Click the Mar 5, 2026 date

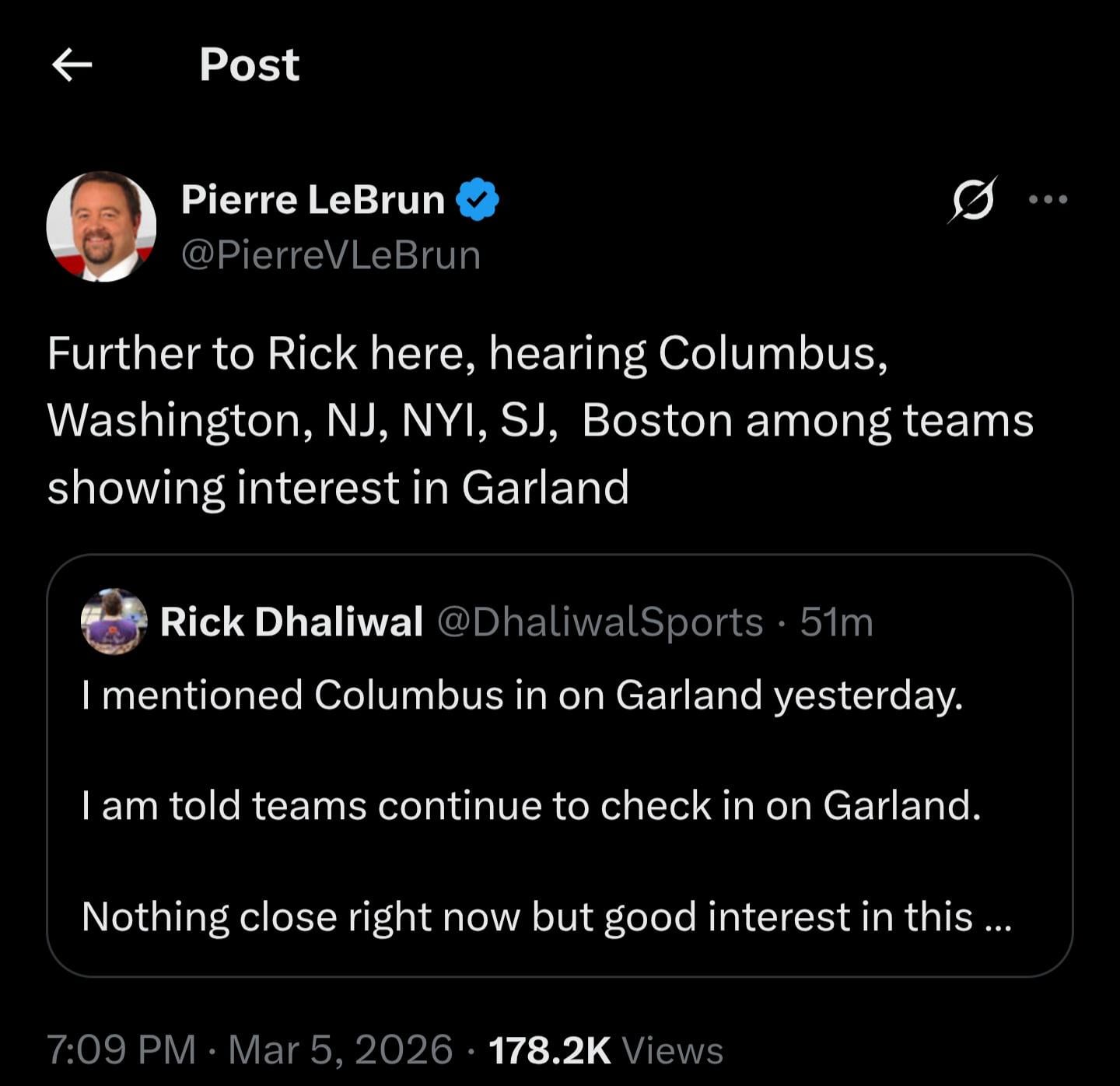coord(341,1049)
